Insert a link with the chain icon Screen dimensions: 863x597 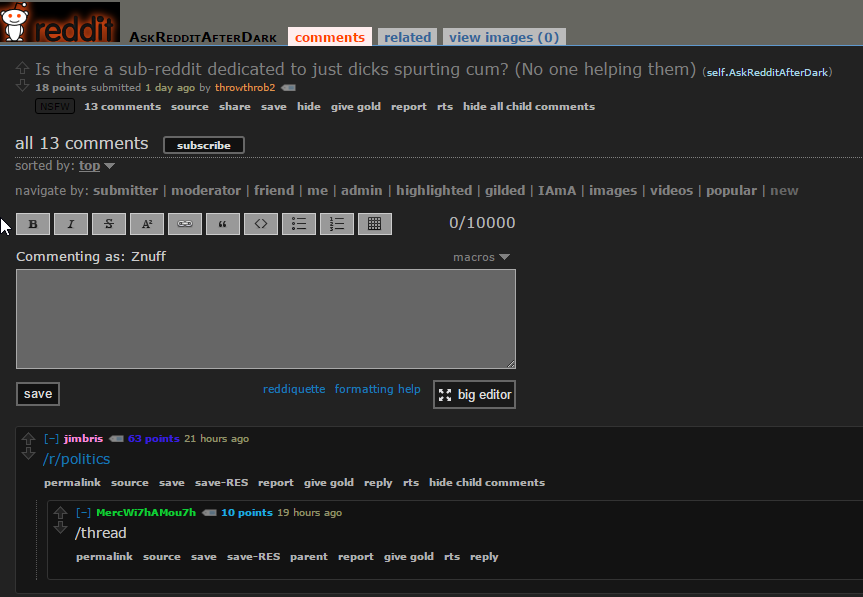[x=185, y=224]
